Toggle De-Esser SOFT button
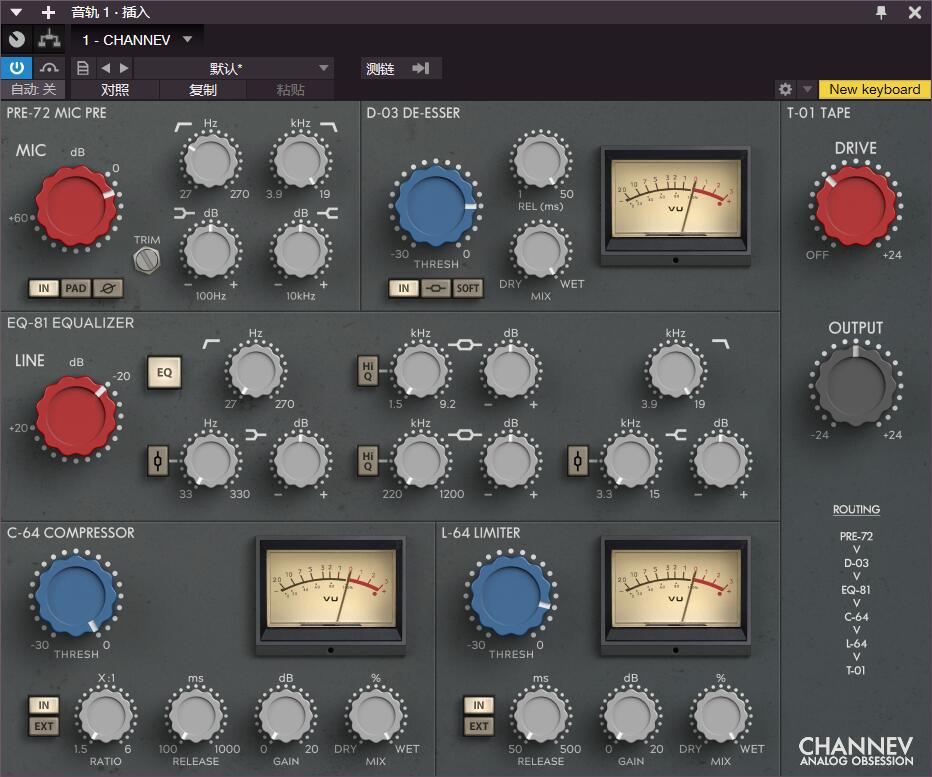The height and width of the screenshot is (777, 932). [x=467, y=288]
